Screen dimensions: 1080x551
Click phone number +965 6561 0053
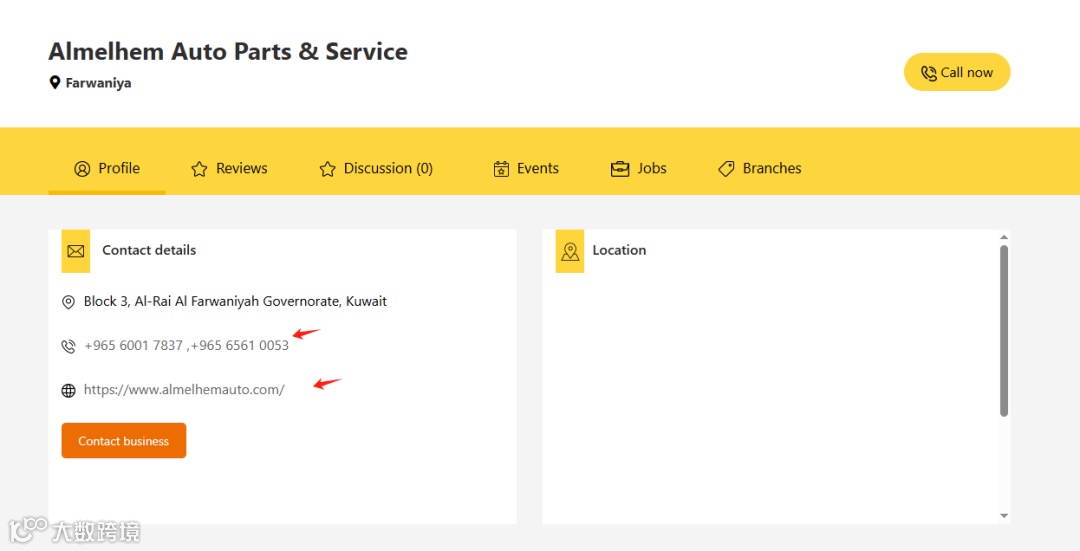tap(240, 346)
